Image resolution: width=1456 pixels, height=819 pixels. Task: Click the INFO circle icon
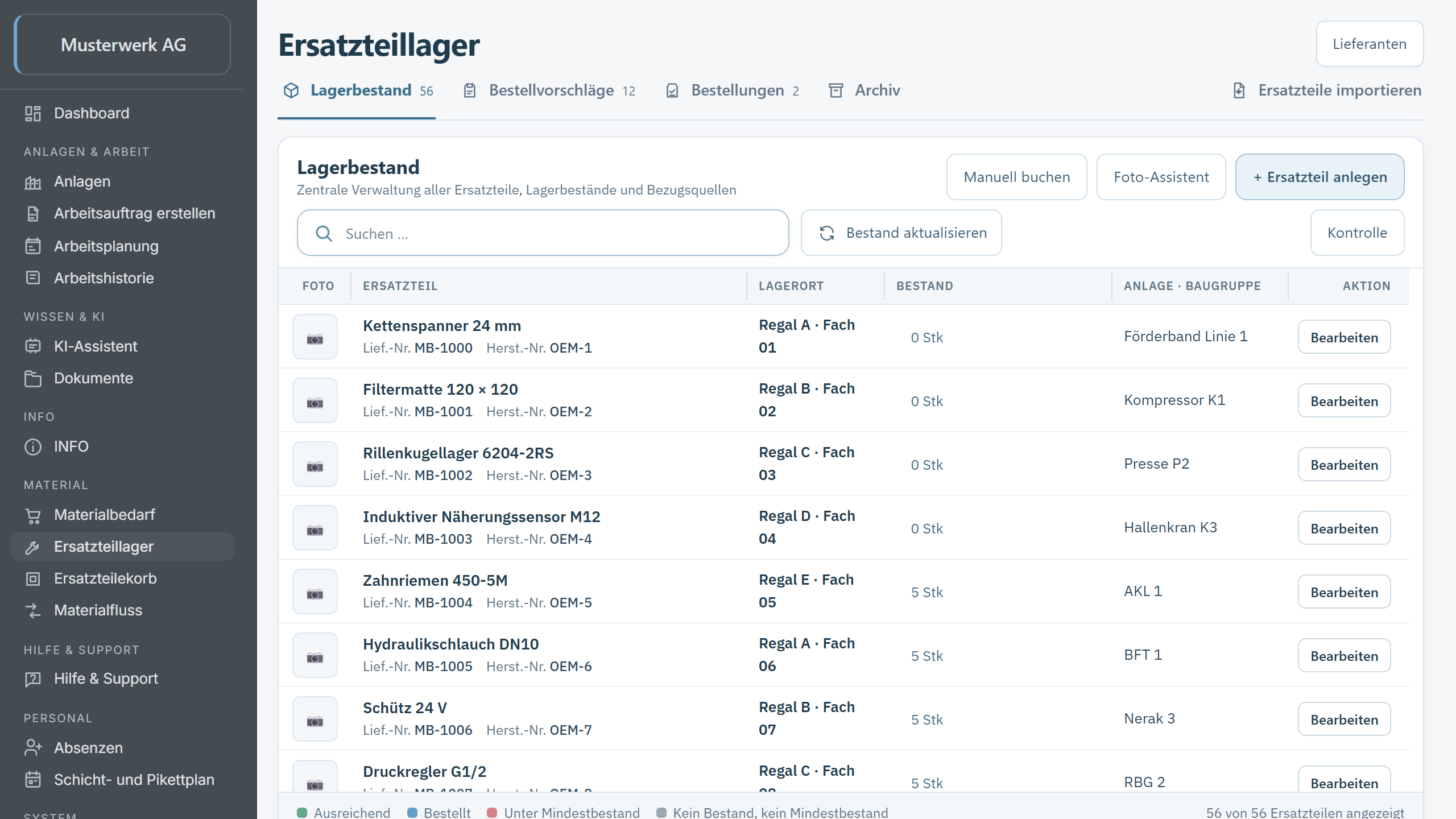33,446
